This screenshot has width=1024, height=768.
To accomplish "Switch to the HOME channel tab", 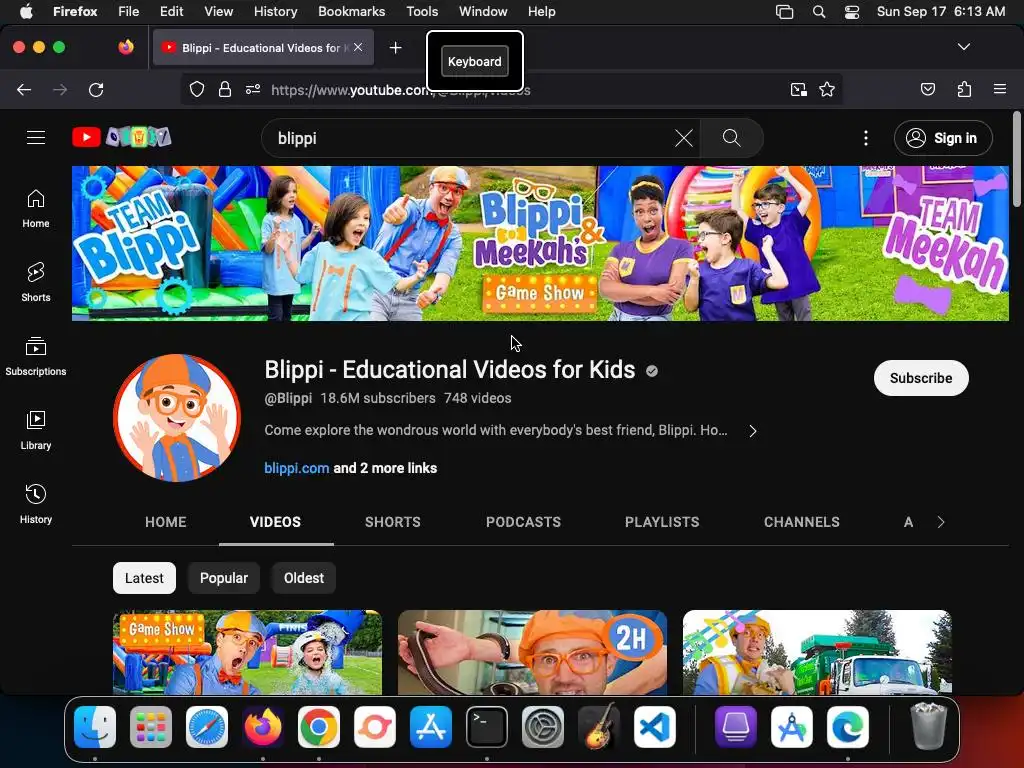I will (166, 522).
